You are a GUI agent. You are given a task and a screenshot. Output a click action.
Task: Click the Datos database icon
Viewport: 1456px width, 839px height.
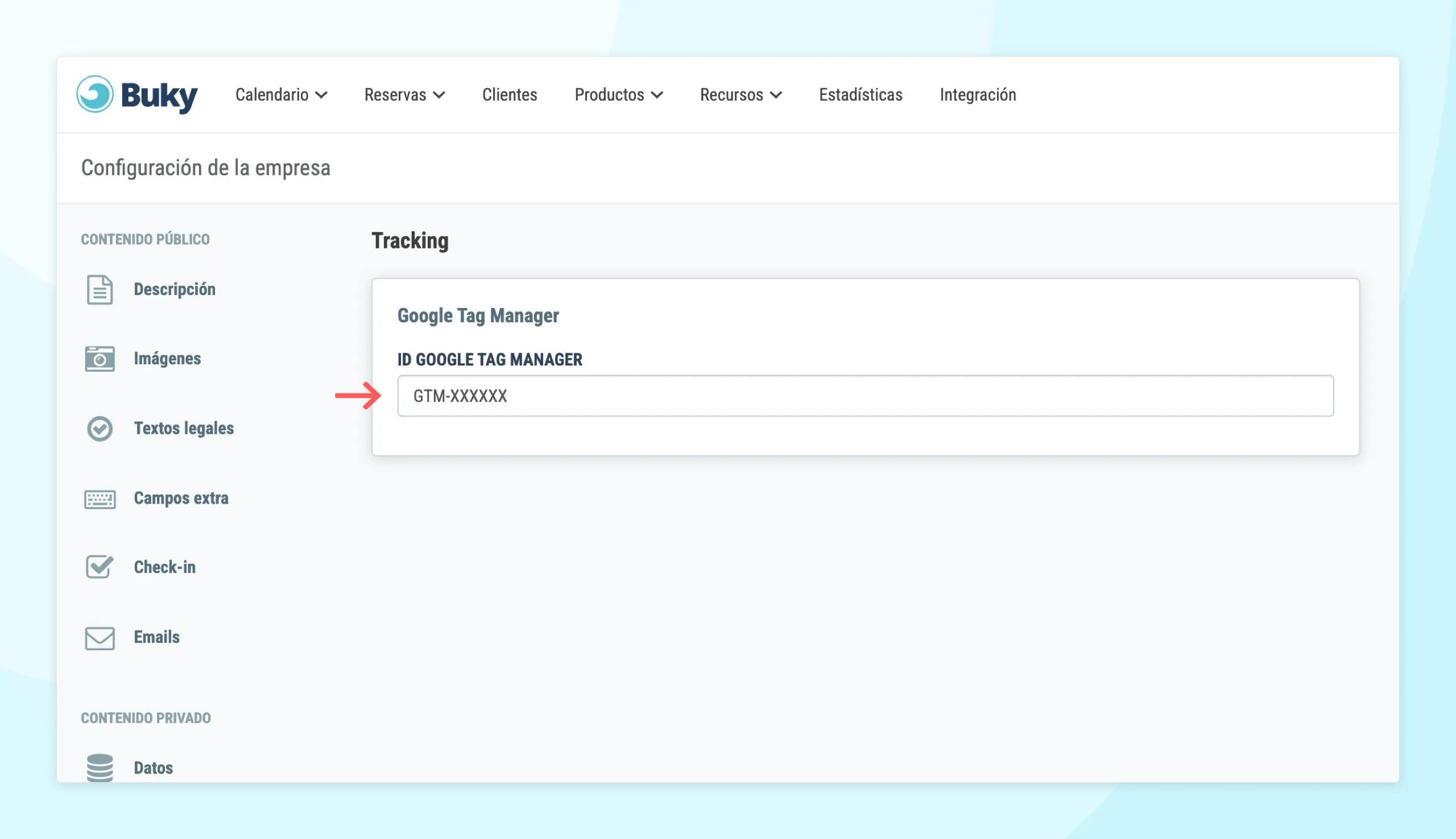(x=100, y=767)
